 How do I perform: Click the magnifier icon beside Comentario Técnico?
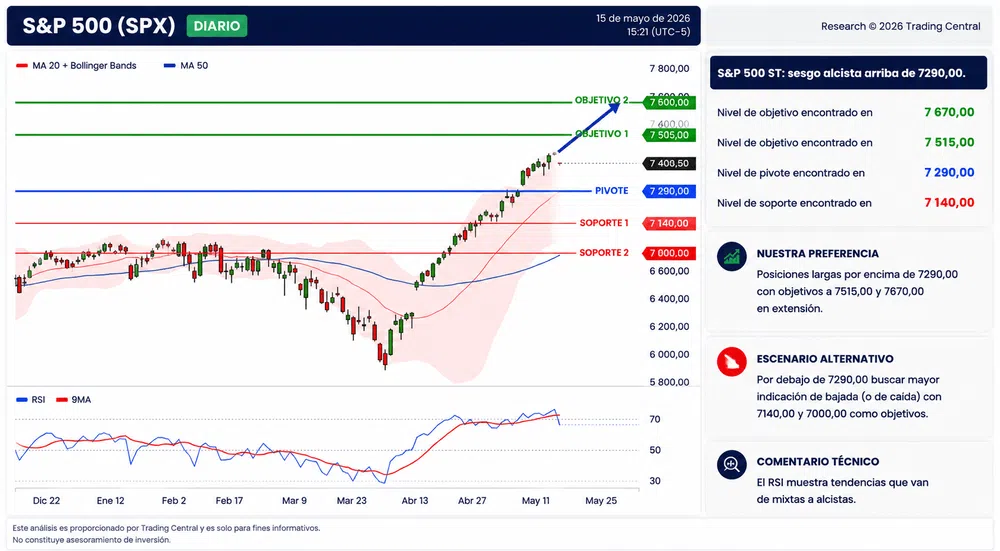[732, 464]
